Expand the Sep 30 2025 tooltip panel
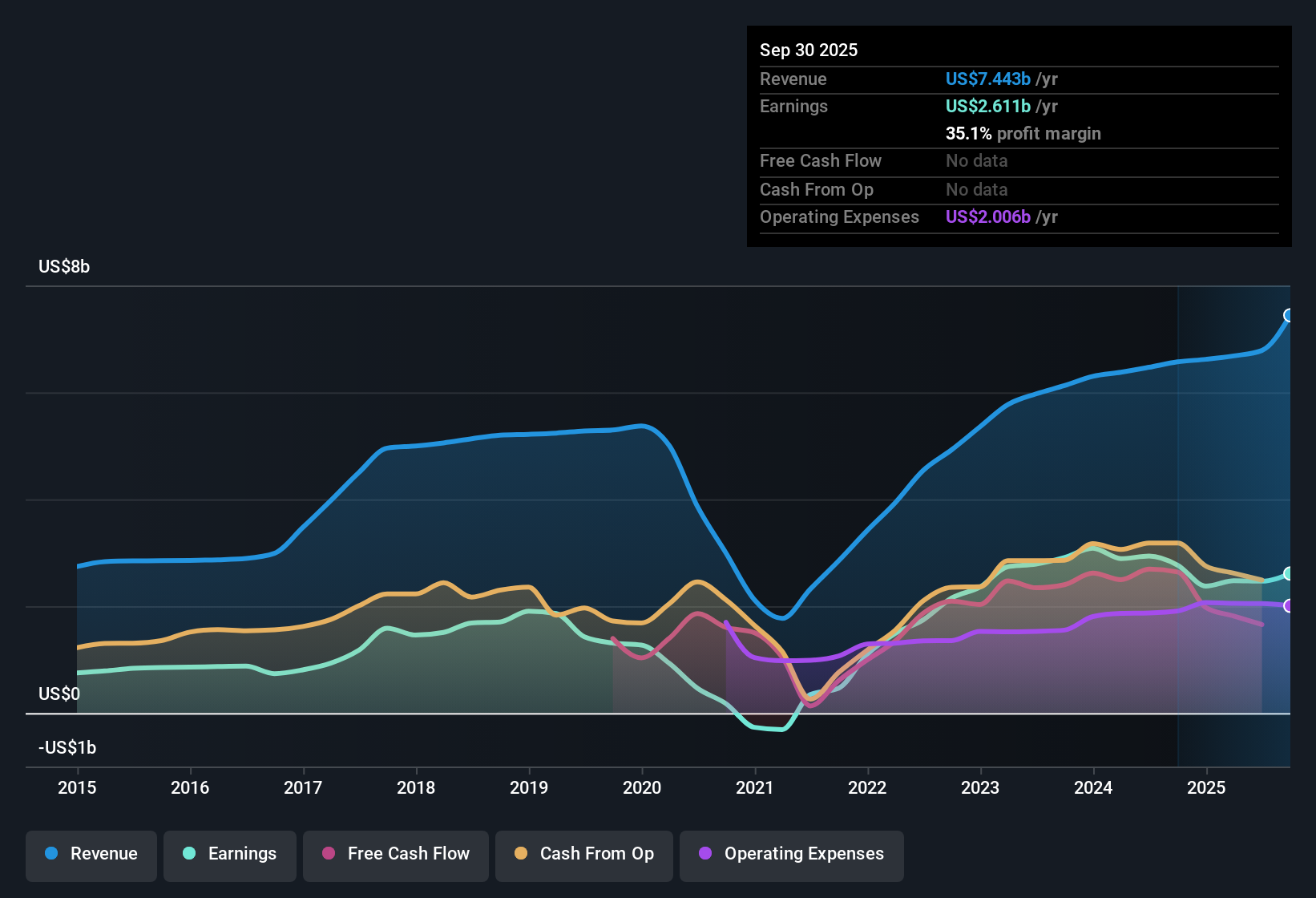The image size is (1316, 898). [x=1018, y=136]
